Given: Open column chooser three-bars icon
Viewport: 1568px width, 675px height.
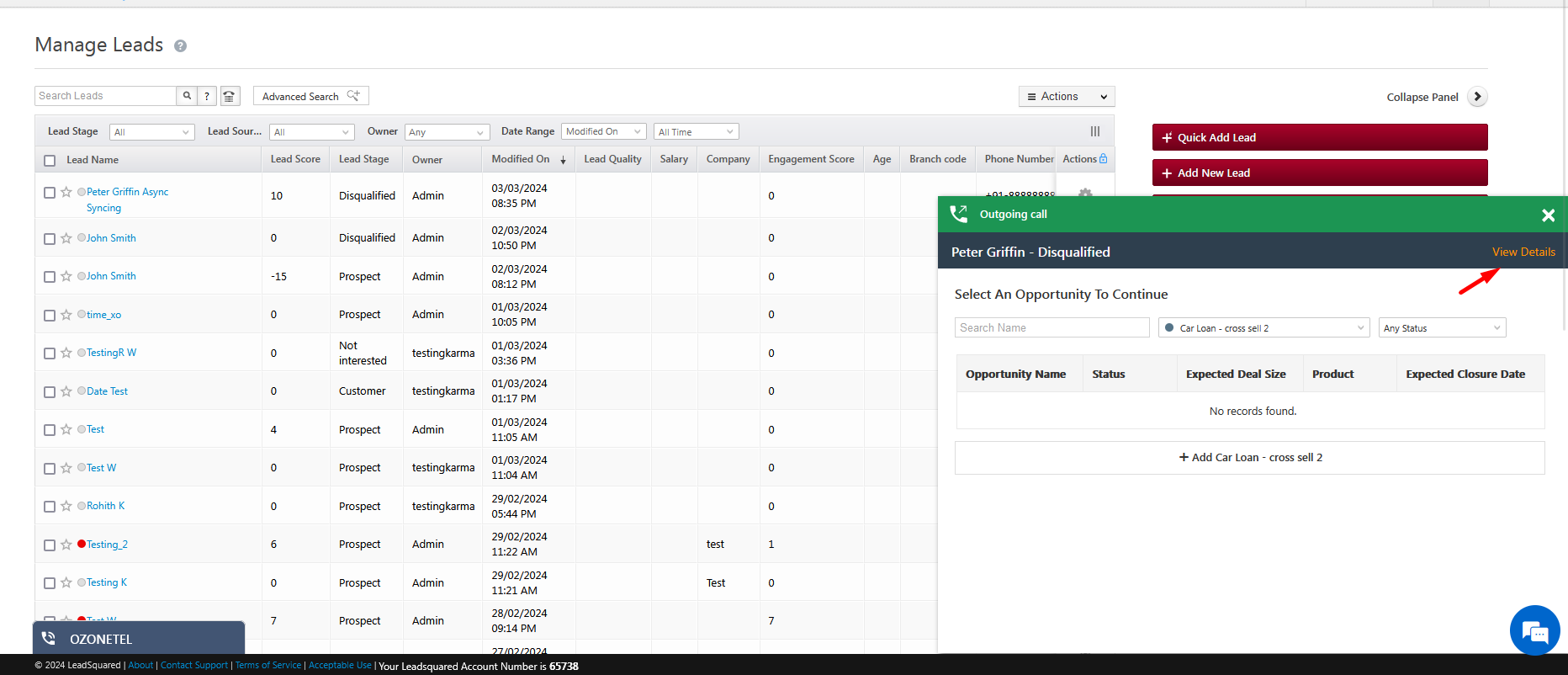Looking at the screenshot, I should [x=1094, y=131].
